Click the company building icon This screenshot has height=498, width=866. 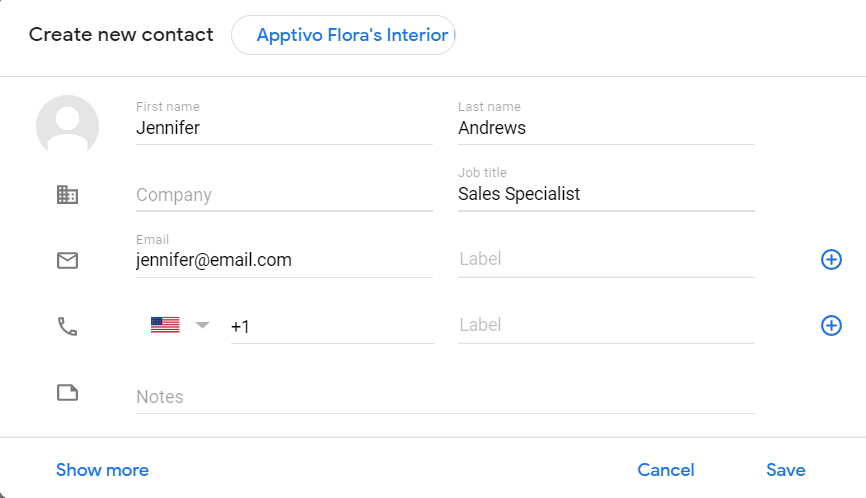(x=67, y=195)
